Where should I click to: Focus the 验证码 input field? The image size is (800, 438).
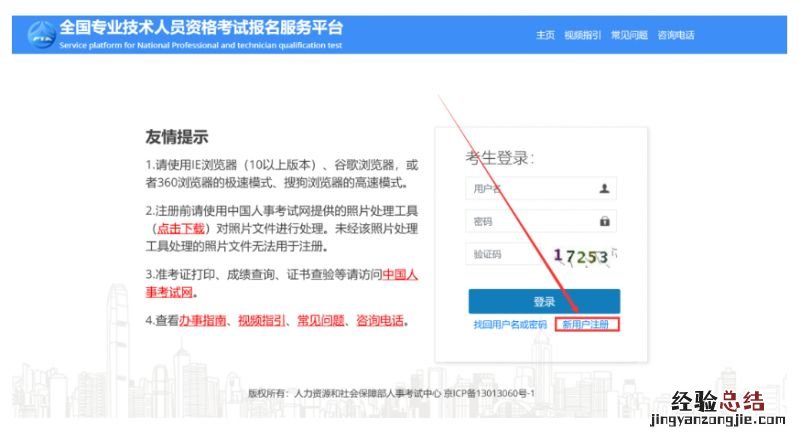(x=505, y=254)
